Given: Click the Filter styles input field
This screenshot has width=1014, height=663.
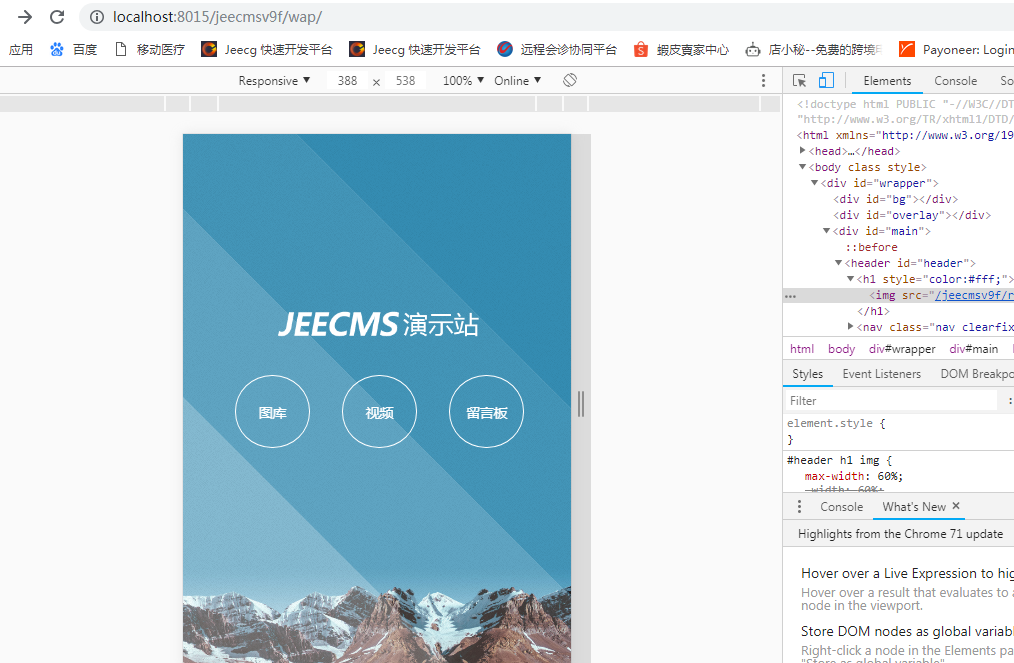Looking at the screenshot, I should click(x=890, y=401).
